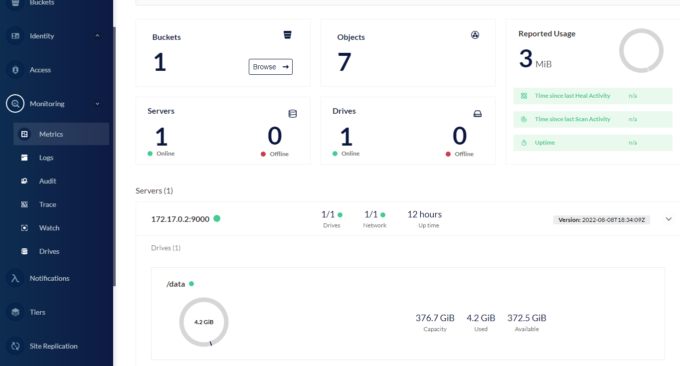Click the Servers Online count
680x366 pixels.
click(161, 137)
